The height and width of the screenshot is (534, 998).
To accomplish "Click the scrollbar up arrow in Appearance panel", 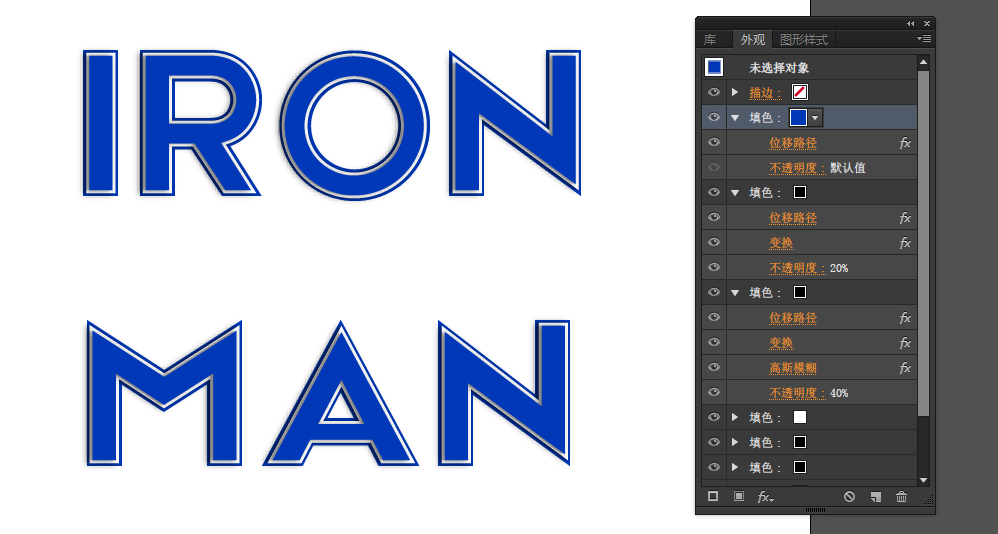I will pos(924,62).
